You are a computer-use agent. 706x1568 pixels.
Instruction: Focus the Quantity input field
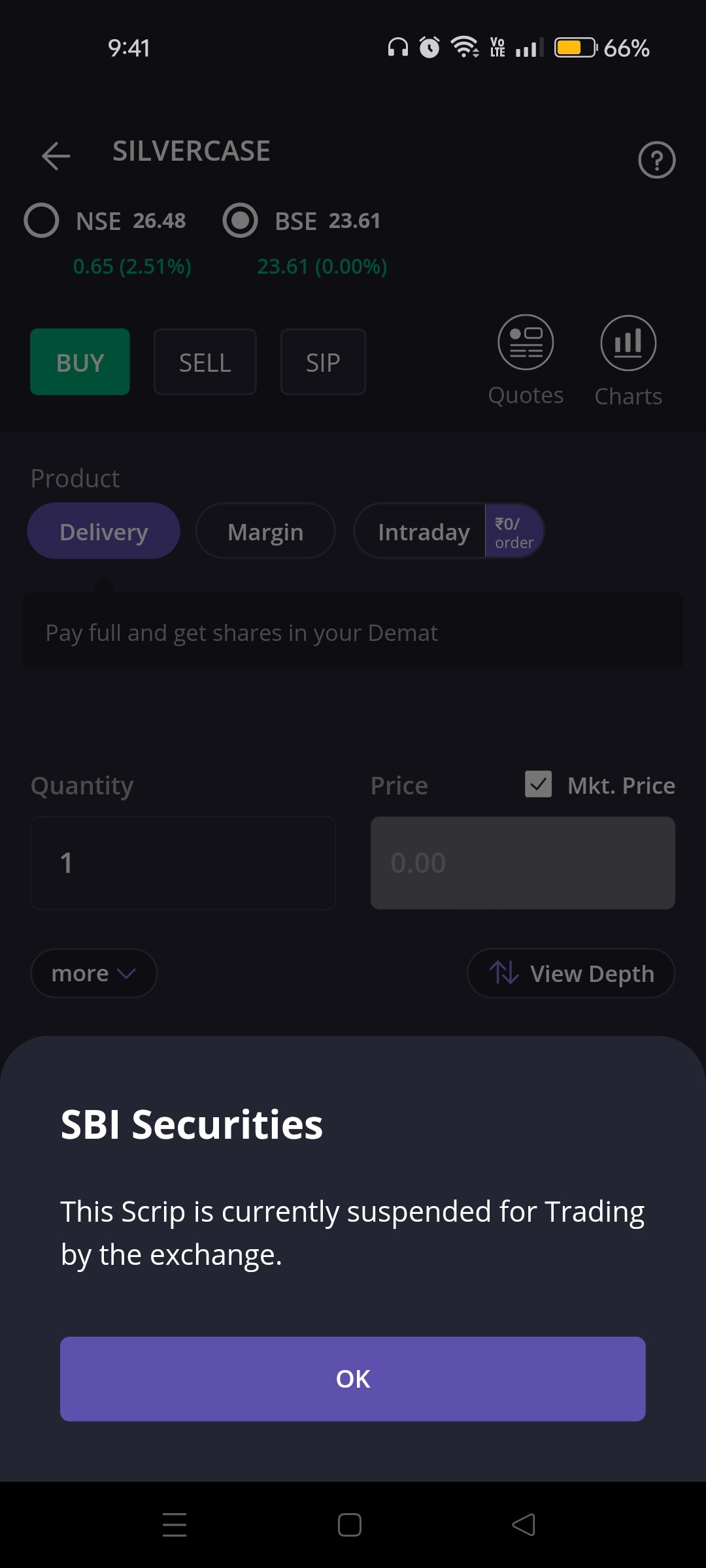tap(183, 863)
